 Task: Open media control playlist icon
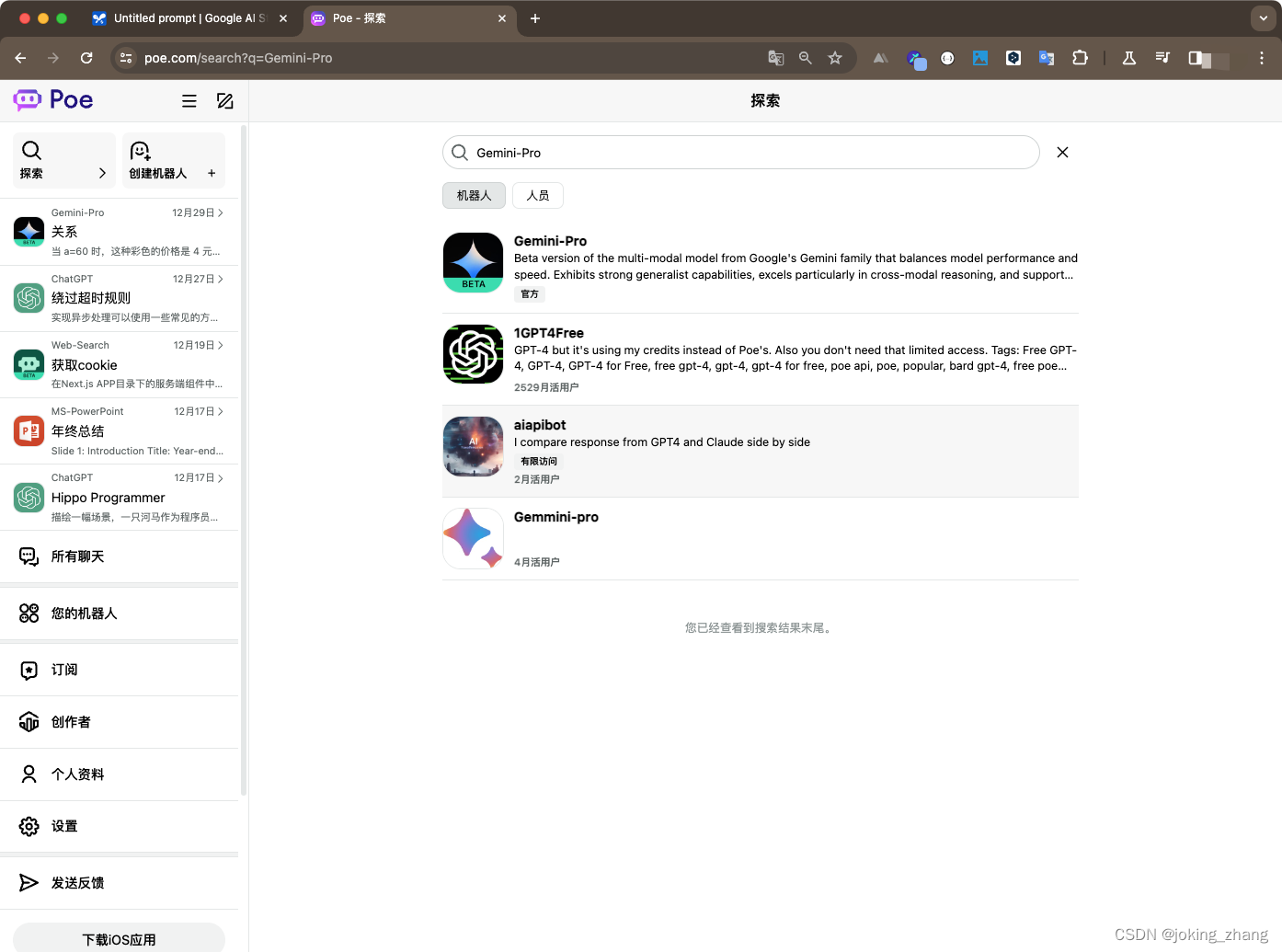point(1162,58)
